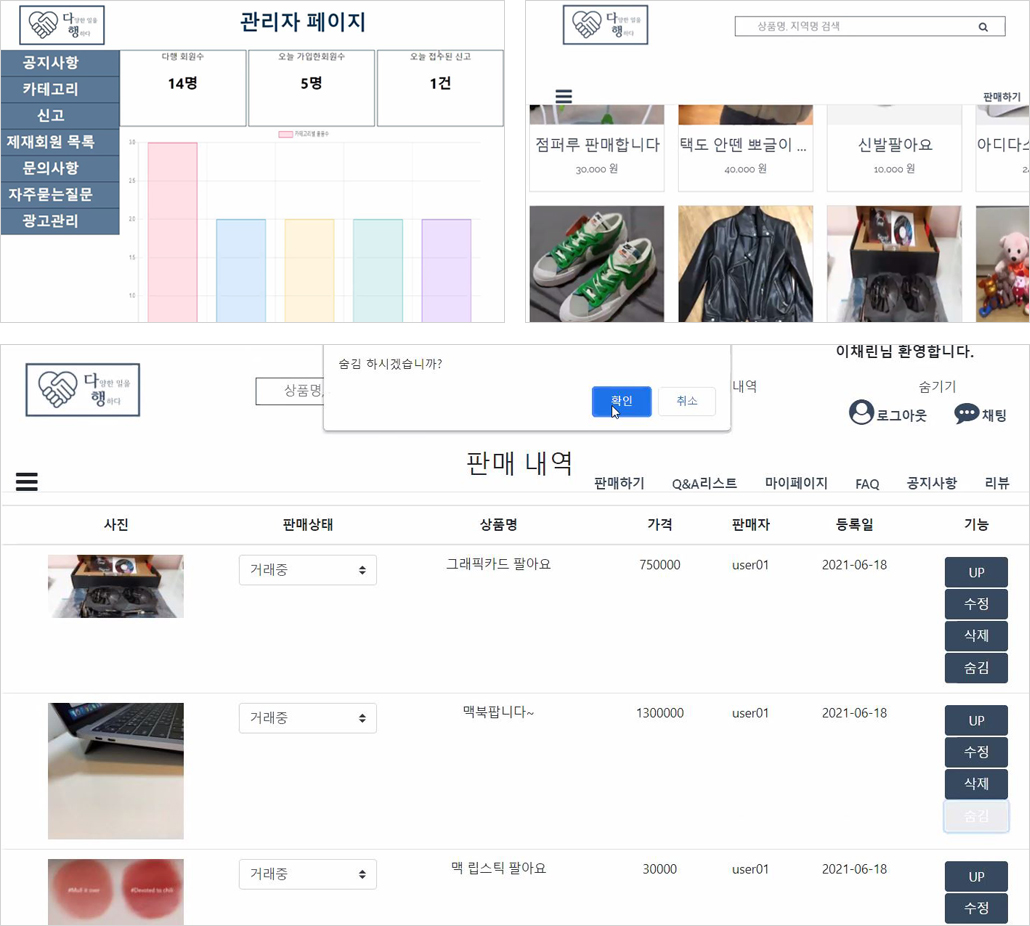Click the logo in the admin page
This screenshot has height=926, width=1030.
[x=62, y=25]
